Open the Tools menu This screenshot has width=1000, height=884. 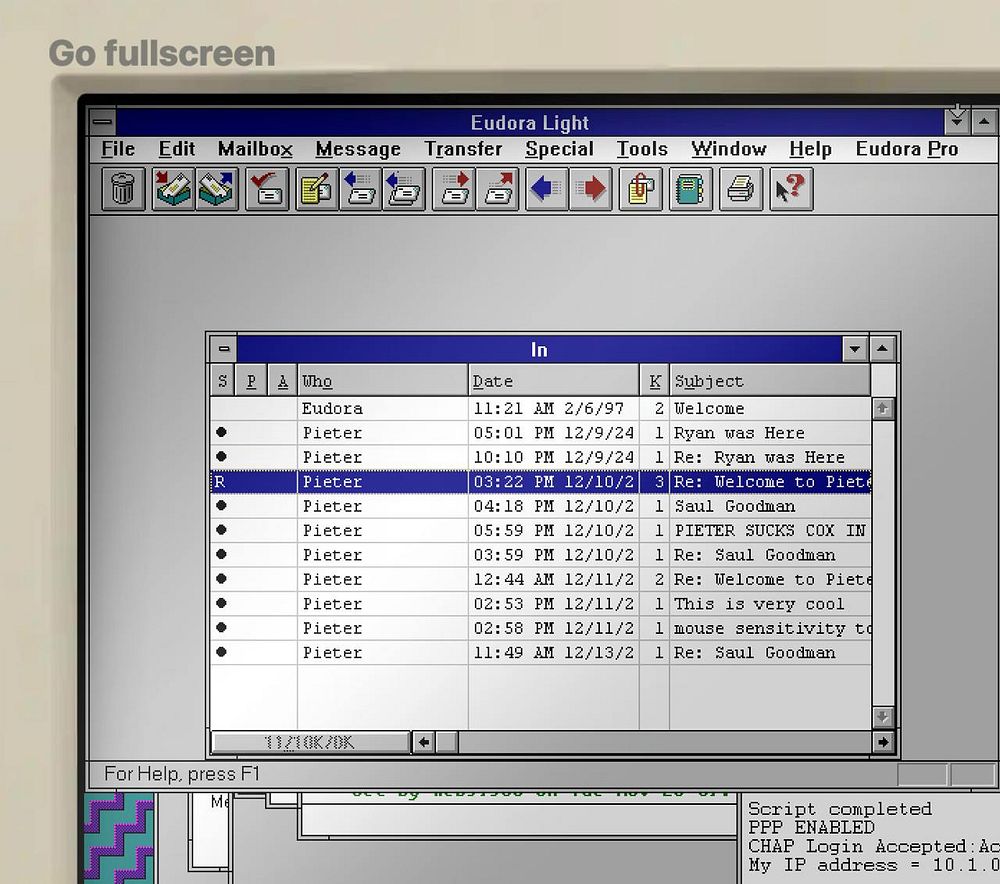(642, 149)
